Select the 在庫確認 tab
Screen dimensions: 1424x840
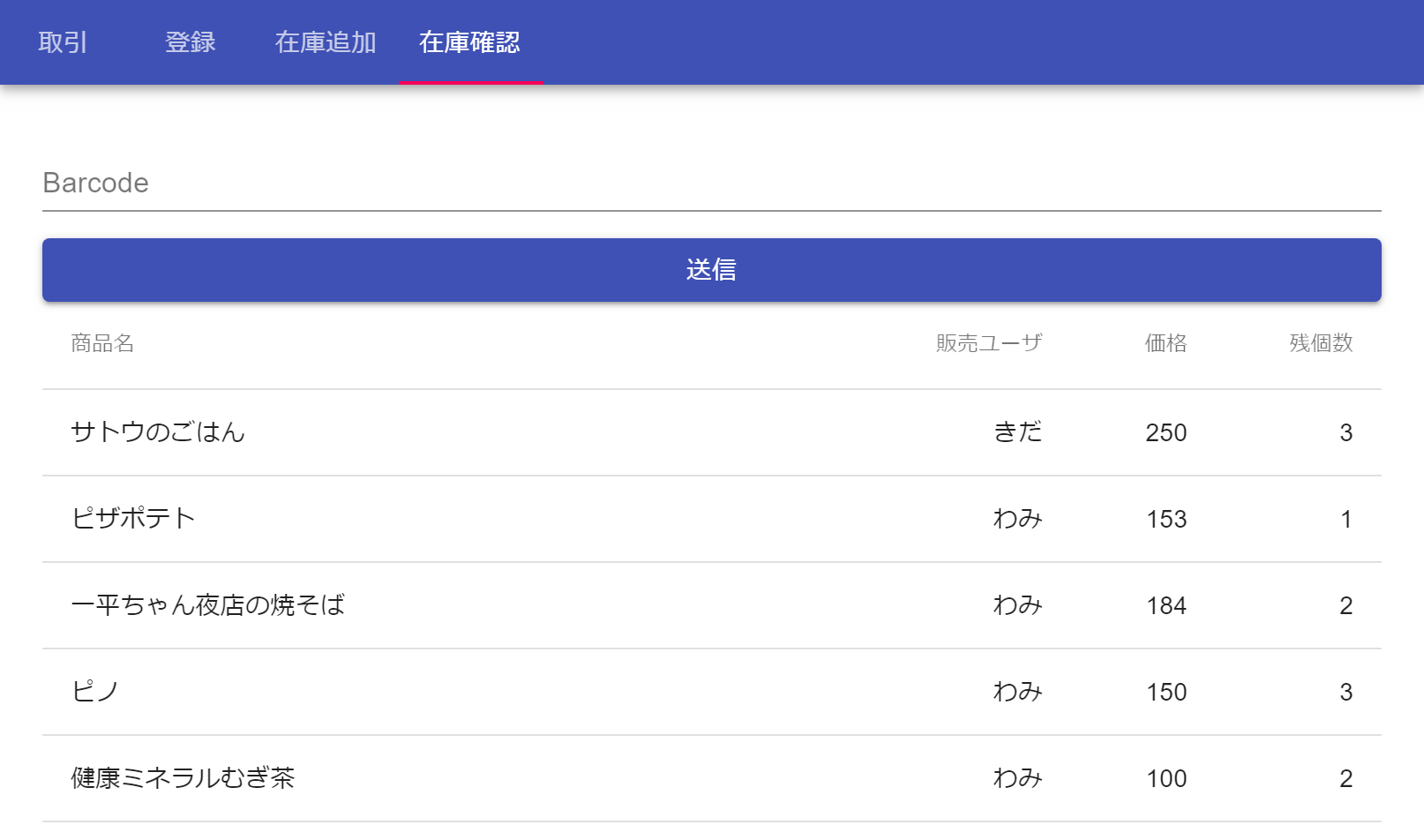(469, 42)
